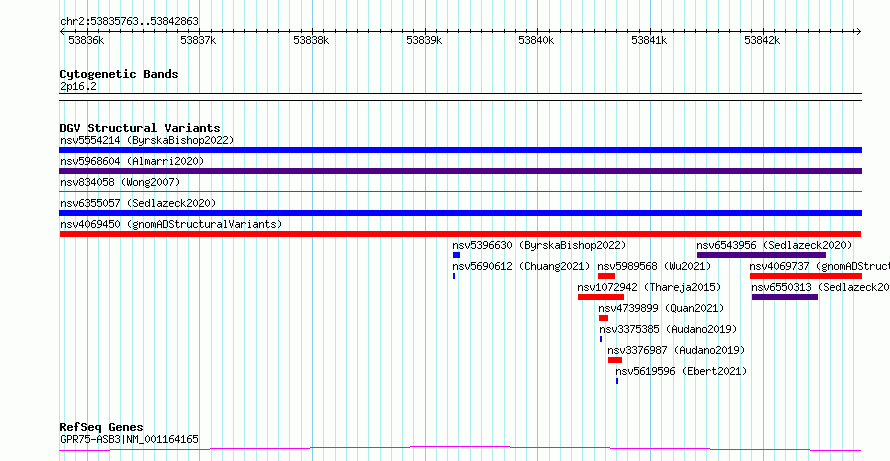Open the nsv4739899 (Quan2021) label
890x461 pixels.
661,308
